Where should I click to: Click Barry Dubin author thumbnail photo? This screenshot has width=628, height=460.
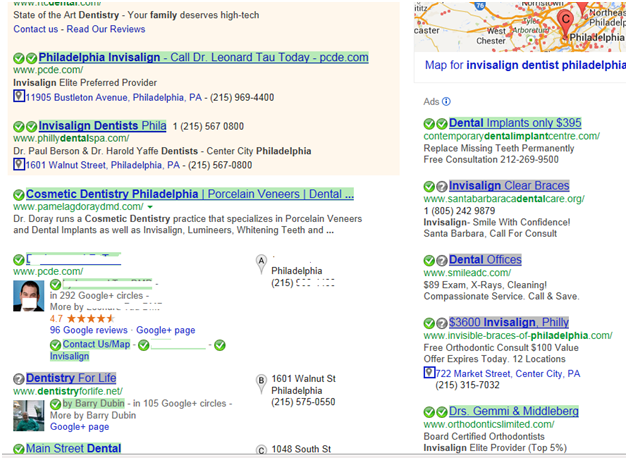(28, 416)
